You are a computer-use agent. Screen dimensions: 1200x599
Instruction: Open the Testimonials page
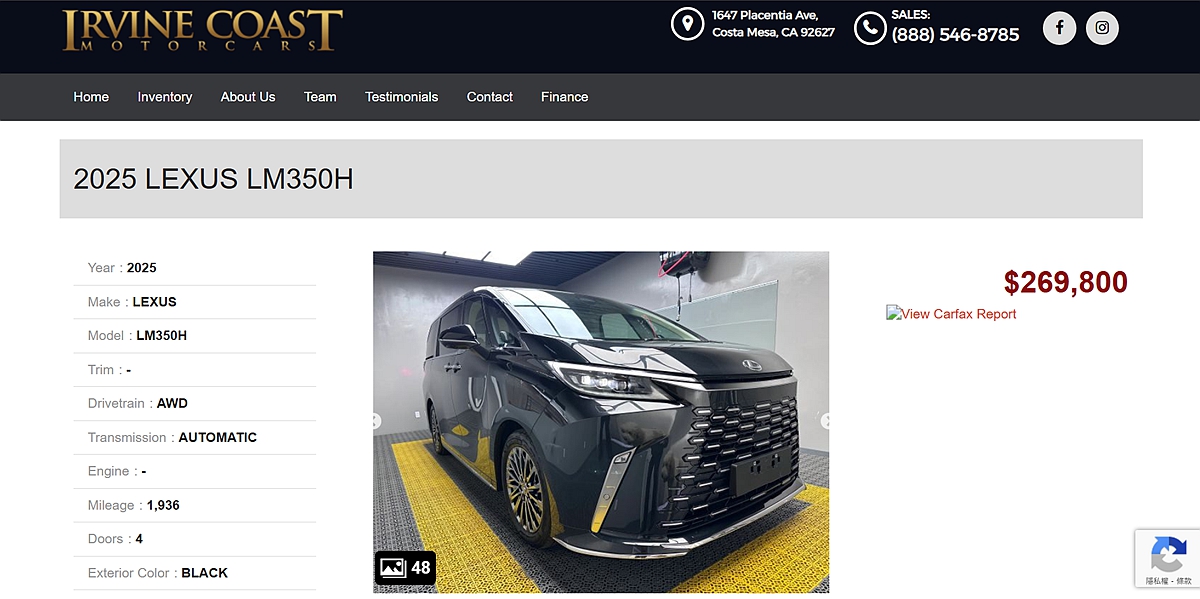pyautogui.click(x=401, y=97)
